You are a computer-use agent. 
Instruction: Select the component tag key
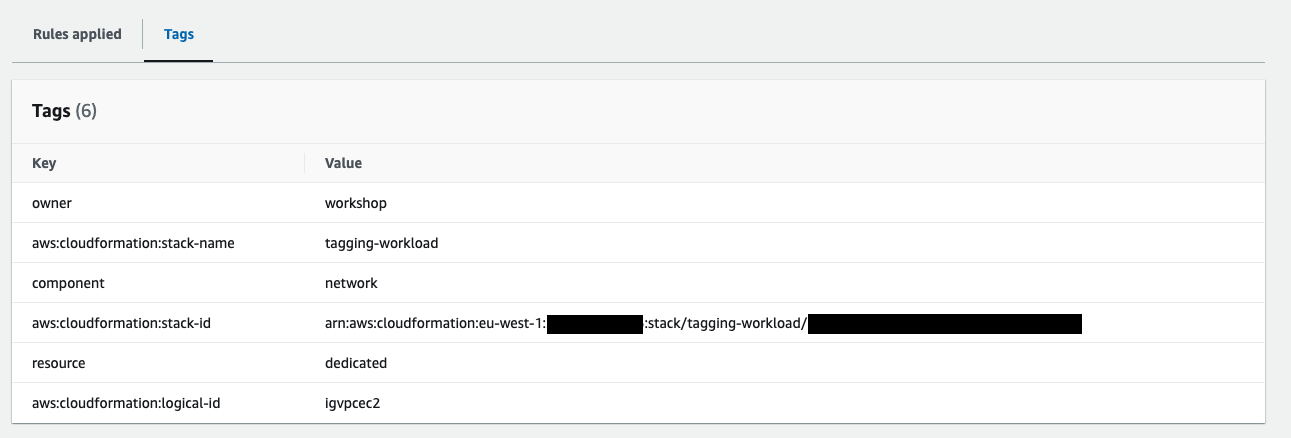click(68, 283)
